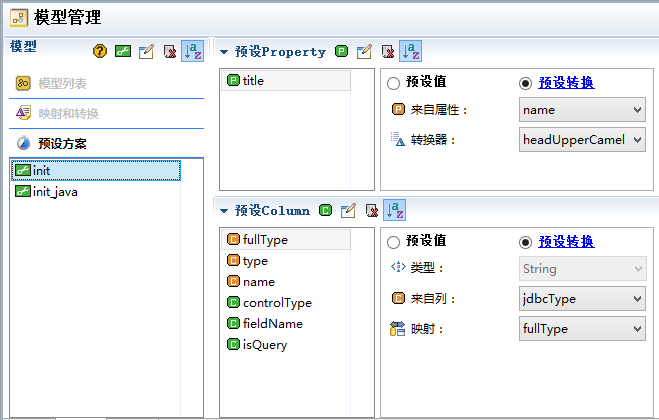Viewport: 659px width, 420px height.
Task: Switch to the 模型列表 tab
Action: coord(62,83)
